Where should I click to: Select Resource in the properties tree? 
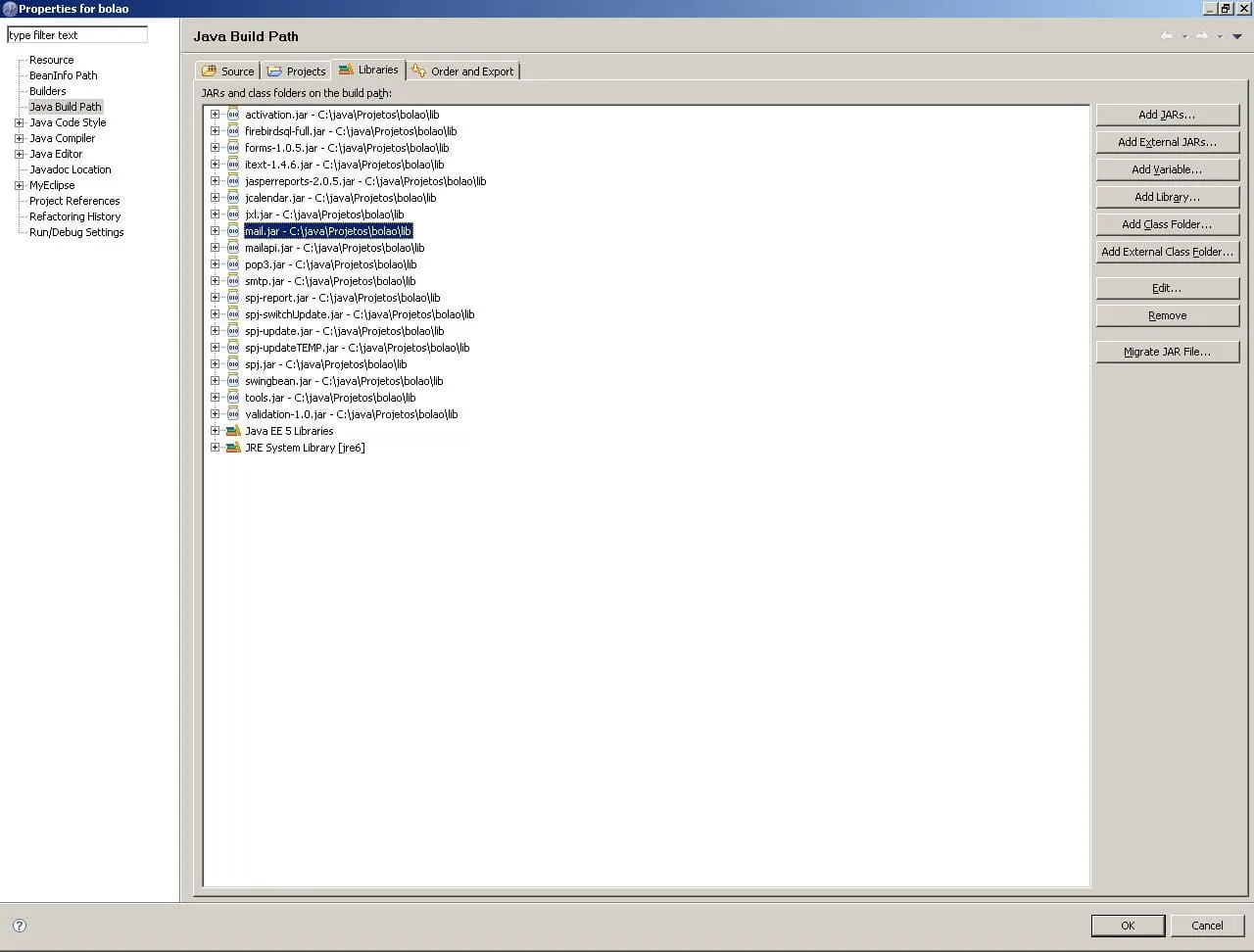(x=52, y=60)
